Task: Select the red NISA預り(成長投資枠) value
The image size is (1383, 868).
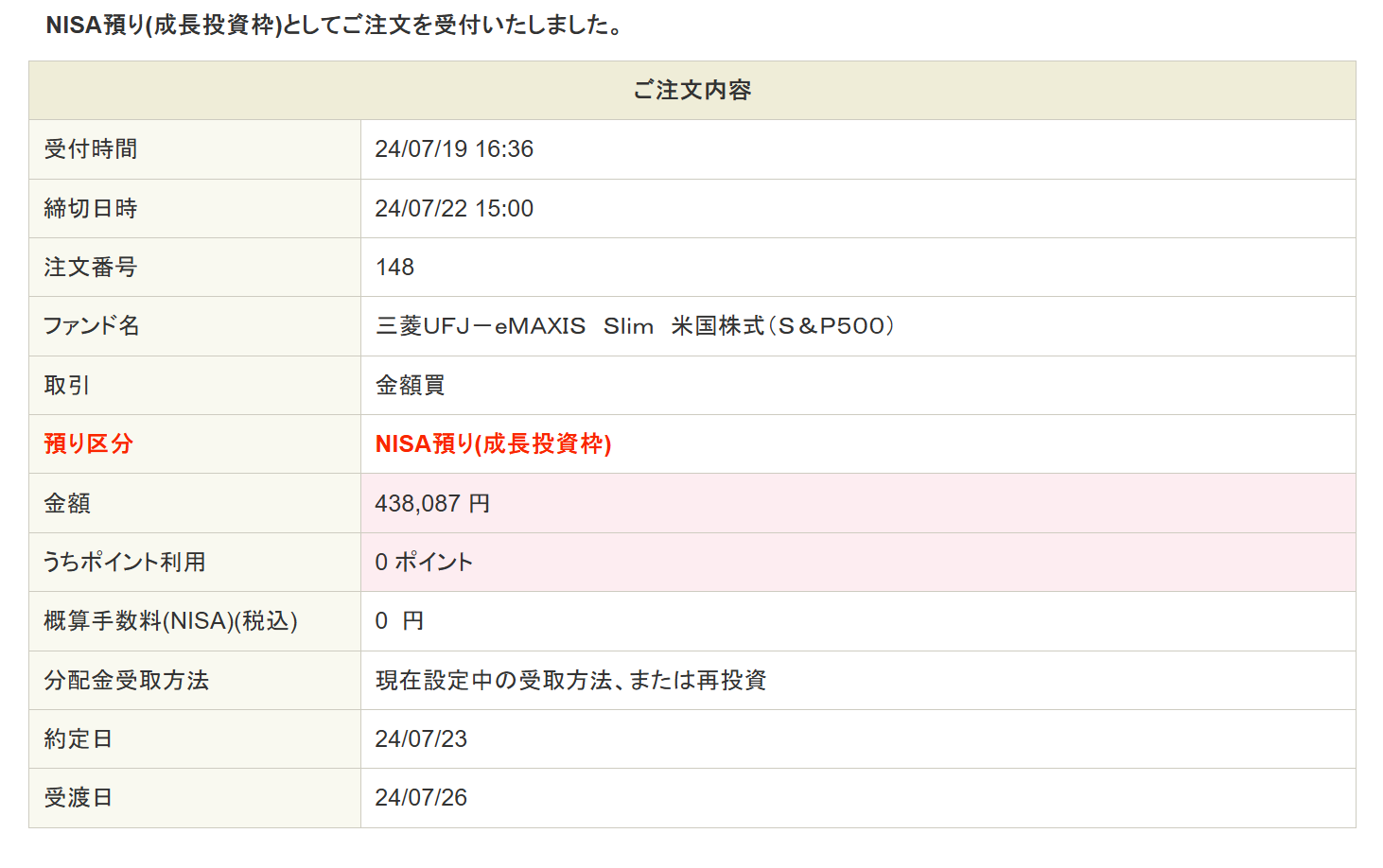Action: click(493, 443)
